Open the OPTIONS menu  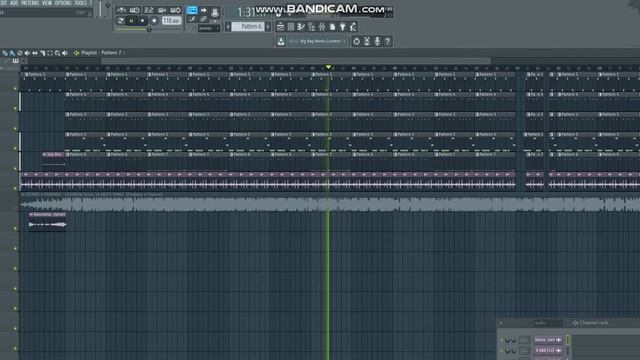tap(63, 3)
